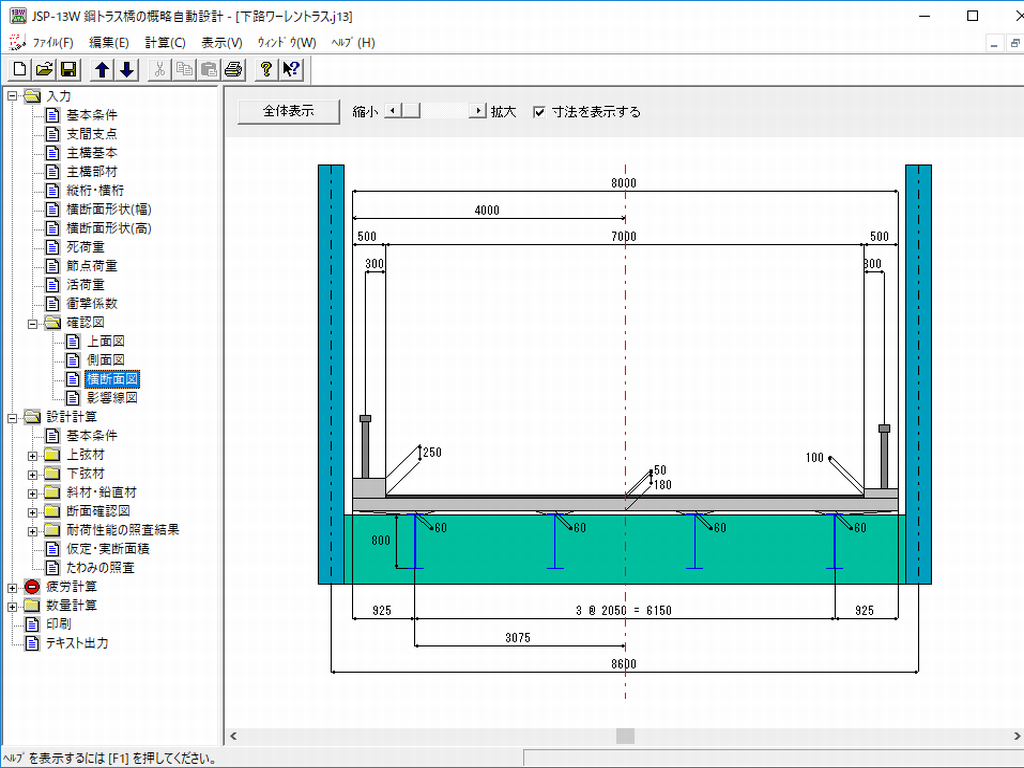The image size is (1024, 768).
Task: Print using the printer toolbar icon
Action: [x=233, y=69]
